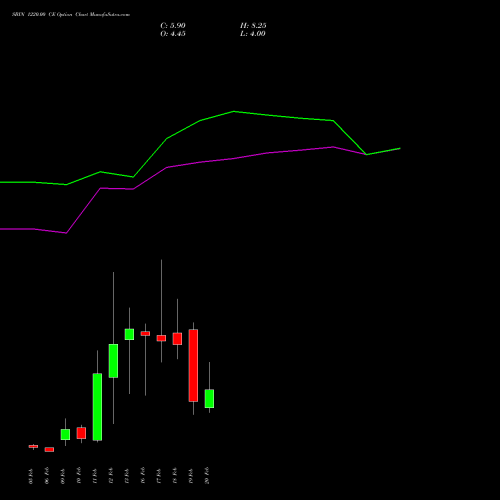Select the 05 Feb date label
The height and width of the screenshot is (500, 500).
[31, 475]
